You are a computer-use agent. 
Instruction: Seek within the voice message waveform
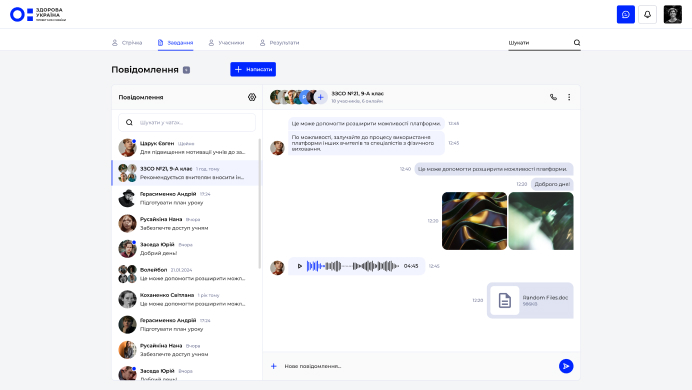(353, 266)
